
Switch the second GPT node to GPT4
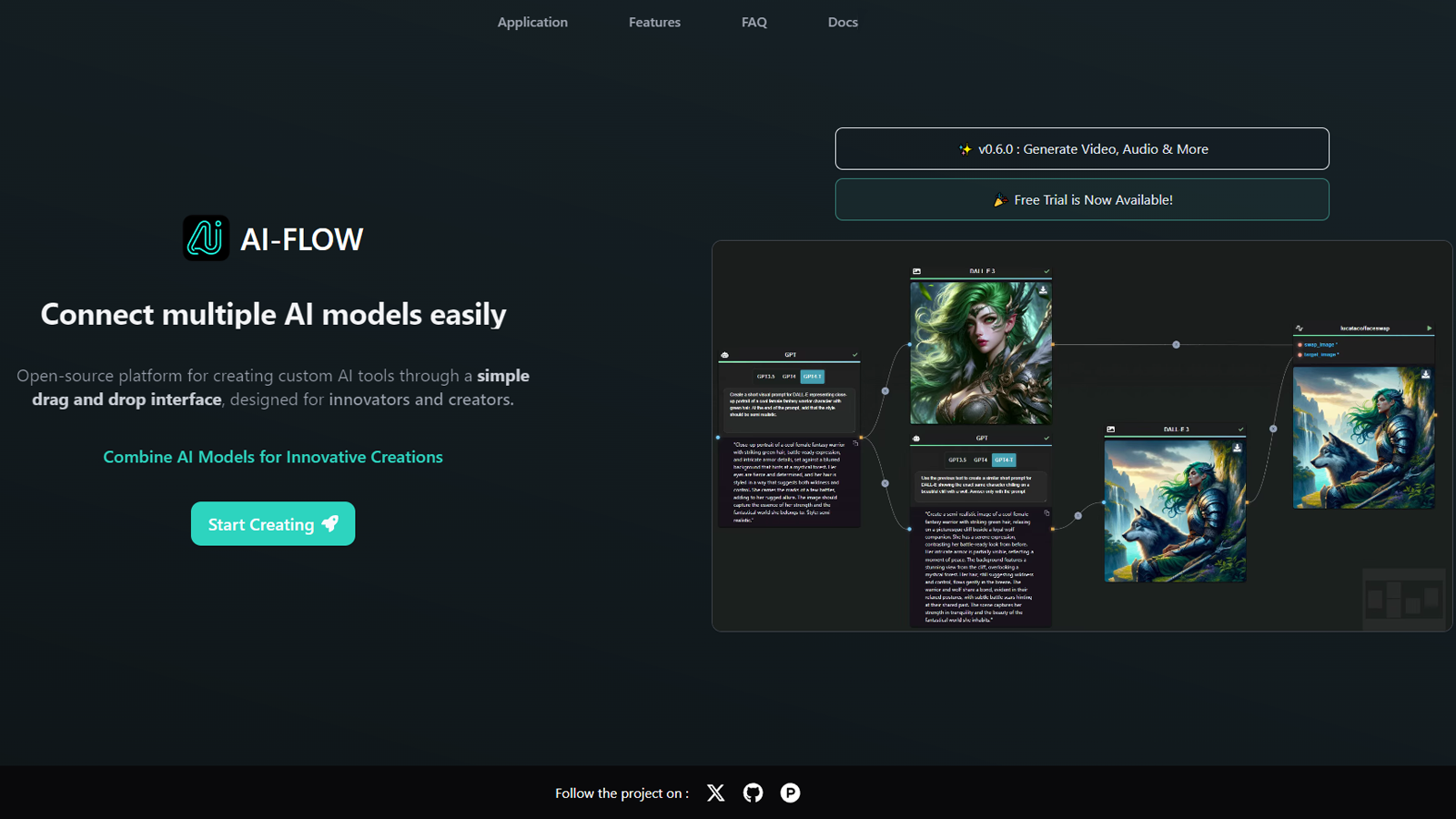(980, 460)
